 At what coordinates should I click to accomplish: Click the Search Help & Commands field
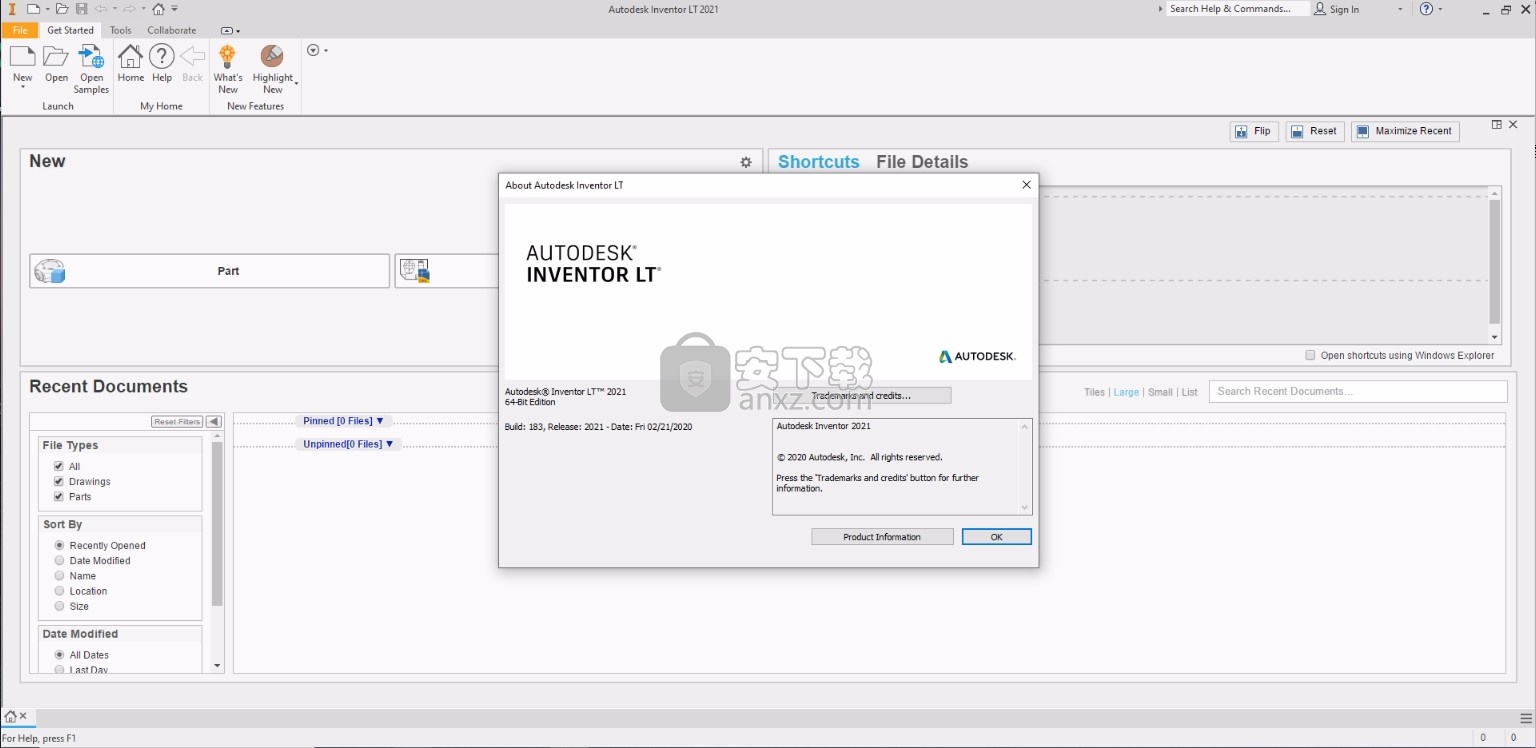point(1238,9)
